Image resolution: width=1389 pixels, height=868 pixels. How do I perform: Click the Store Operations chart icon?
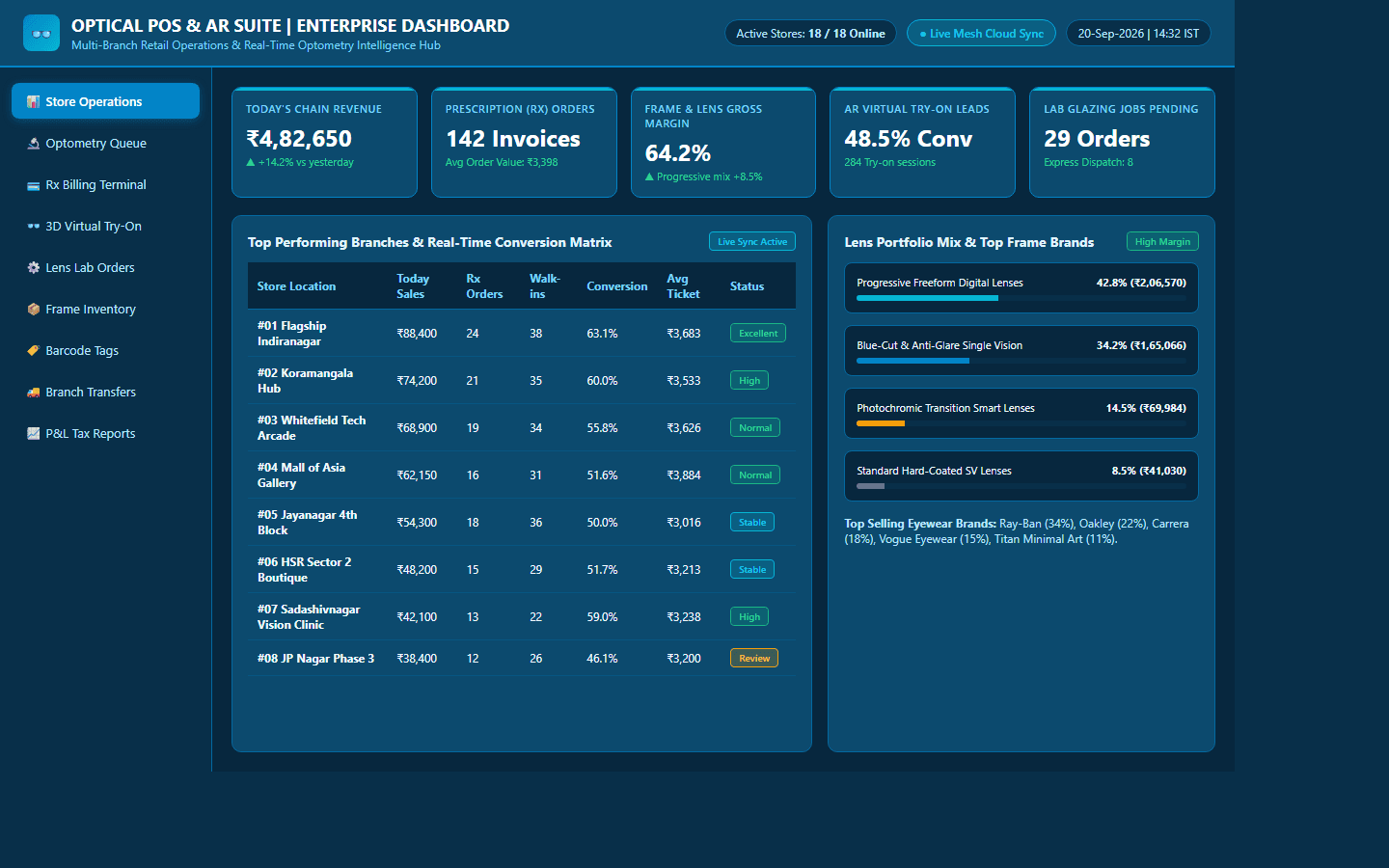[x=34, y=102]
